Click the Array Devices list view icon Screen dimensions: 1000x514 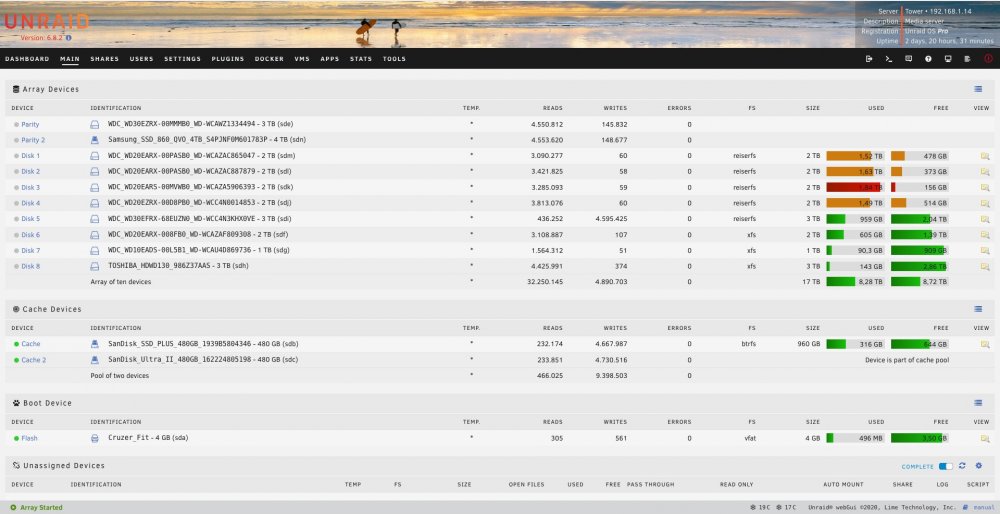click(x=978, y=89)
